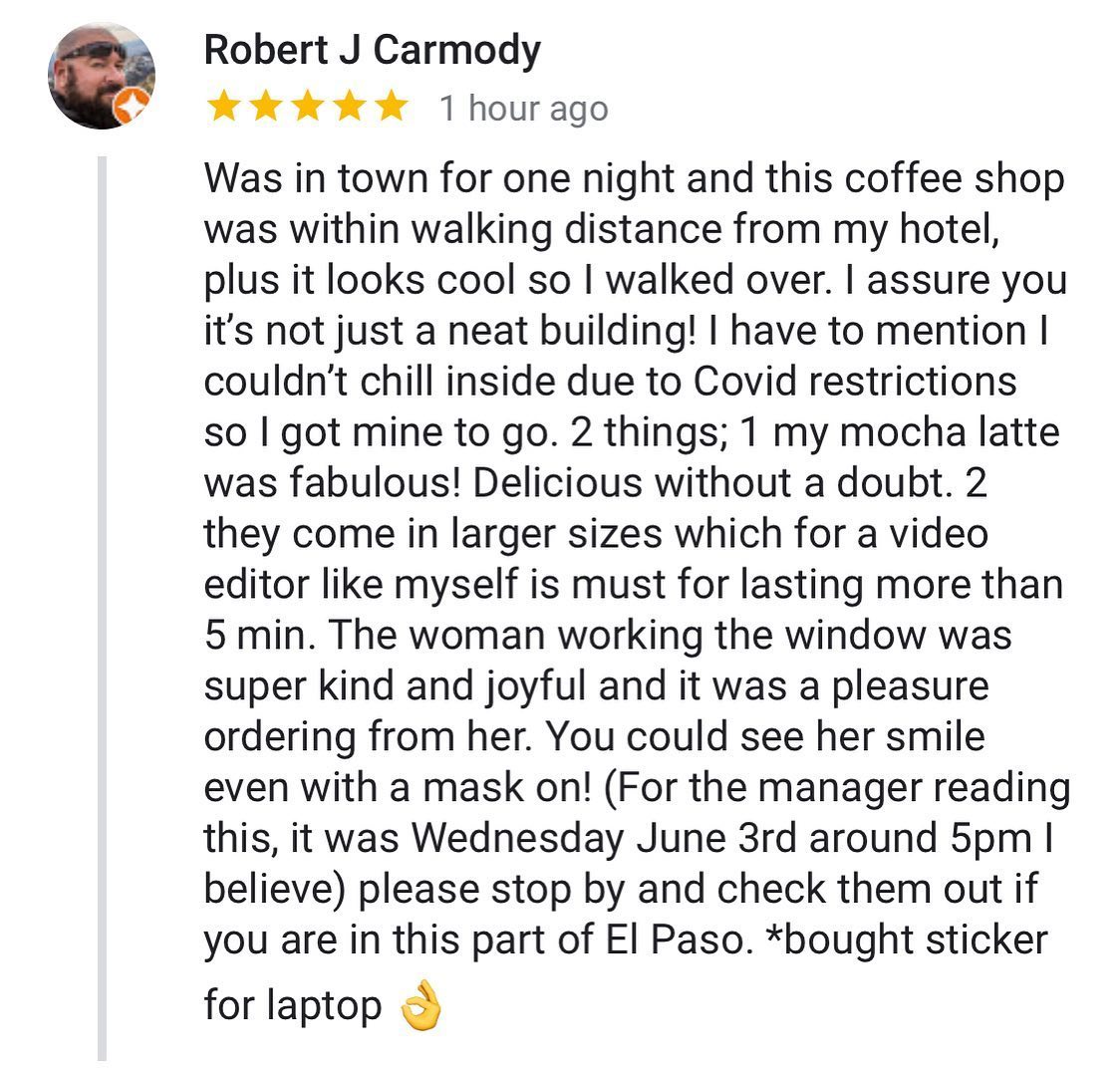Click the words 'El Paso' in review
The height and width of the screenshot is (1069, 1120).
(678, 939)
